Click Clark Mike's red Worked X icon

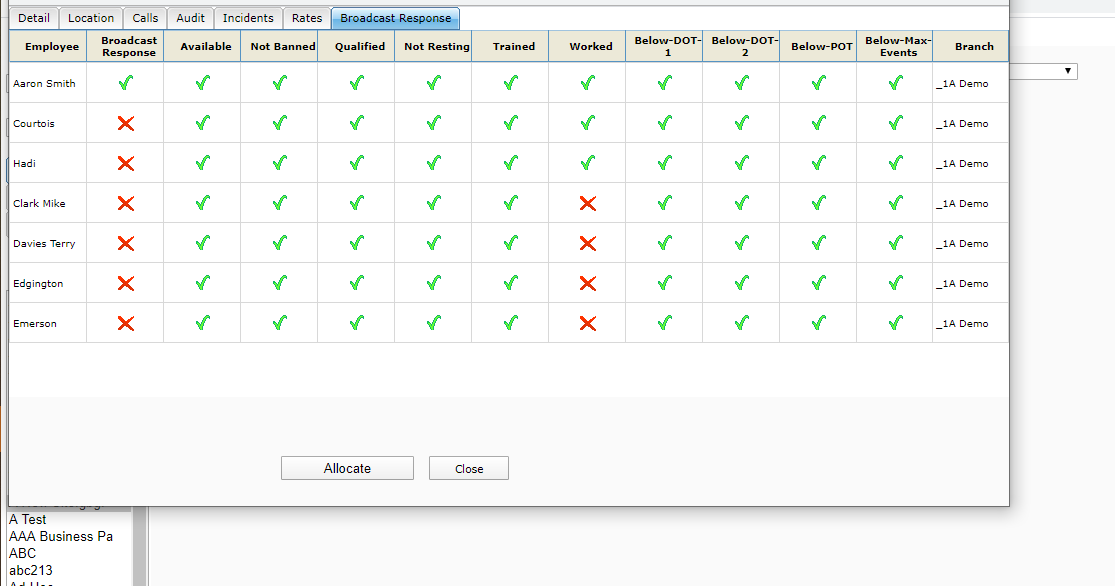(x=588, y=203)
